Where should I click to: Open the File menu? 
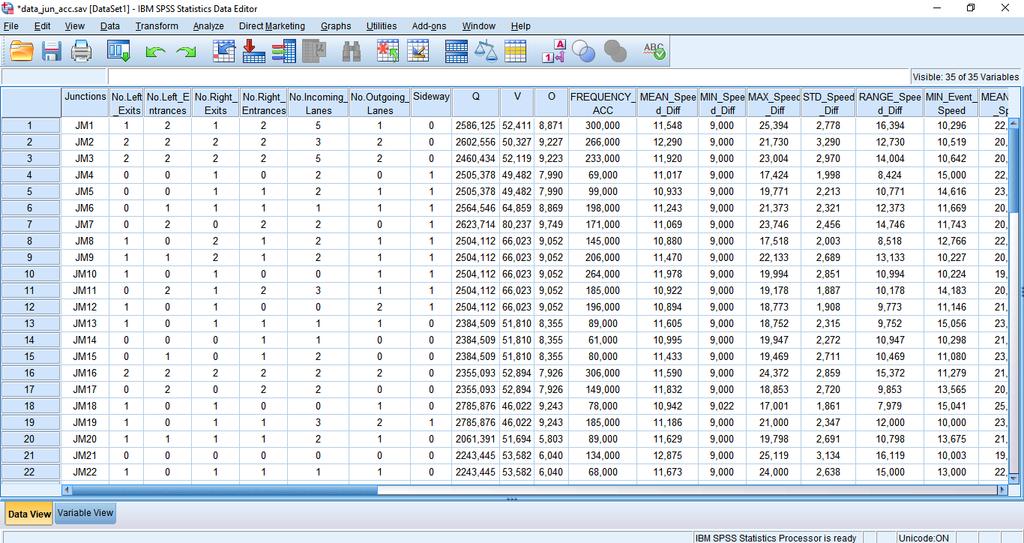pos(11,26)
